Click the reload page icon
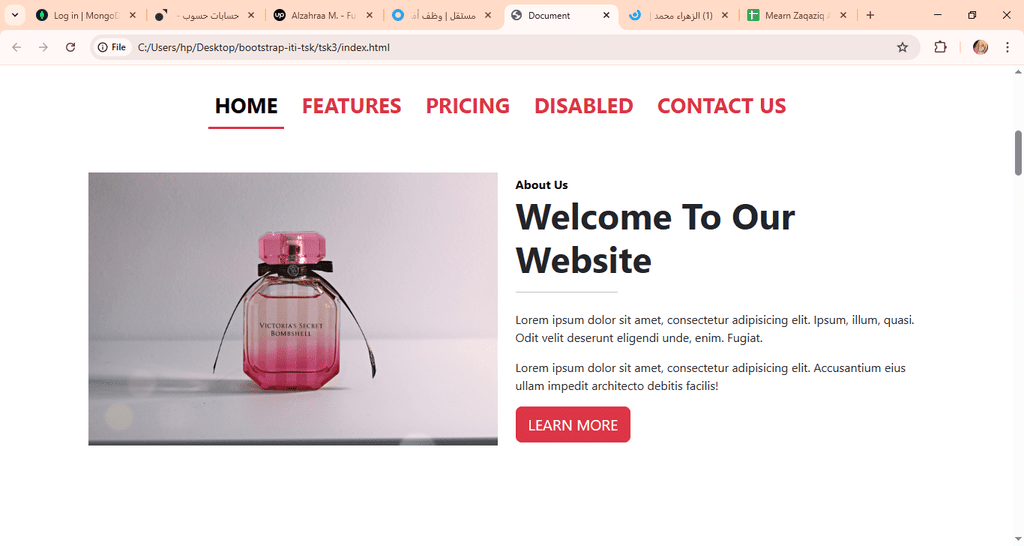This screenshot has height=546, width=1024. coord(71,47)
